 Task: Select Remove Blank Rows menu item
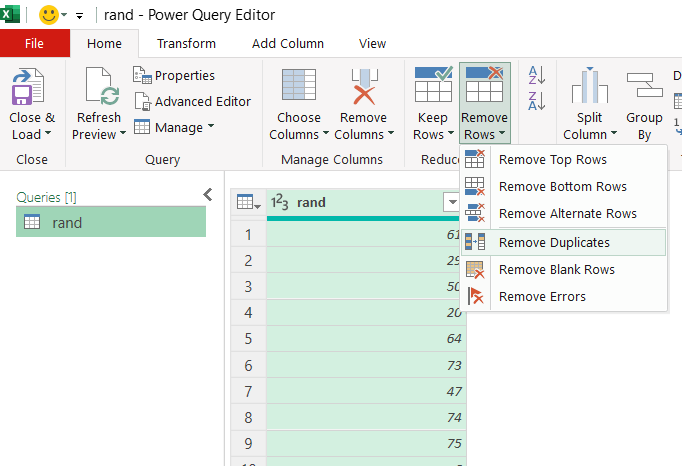[556, 269]
